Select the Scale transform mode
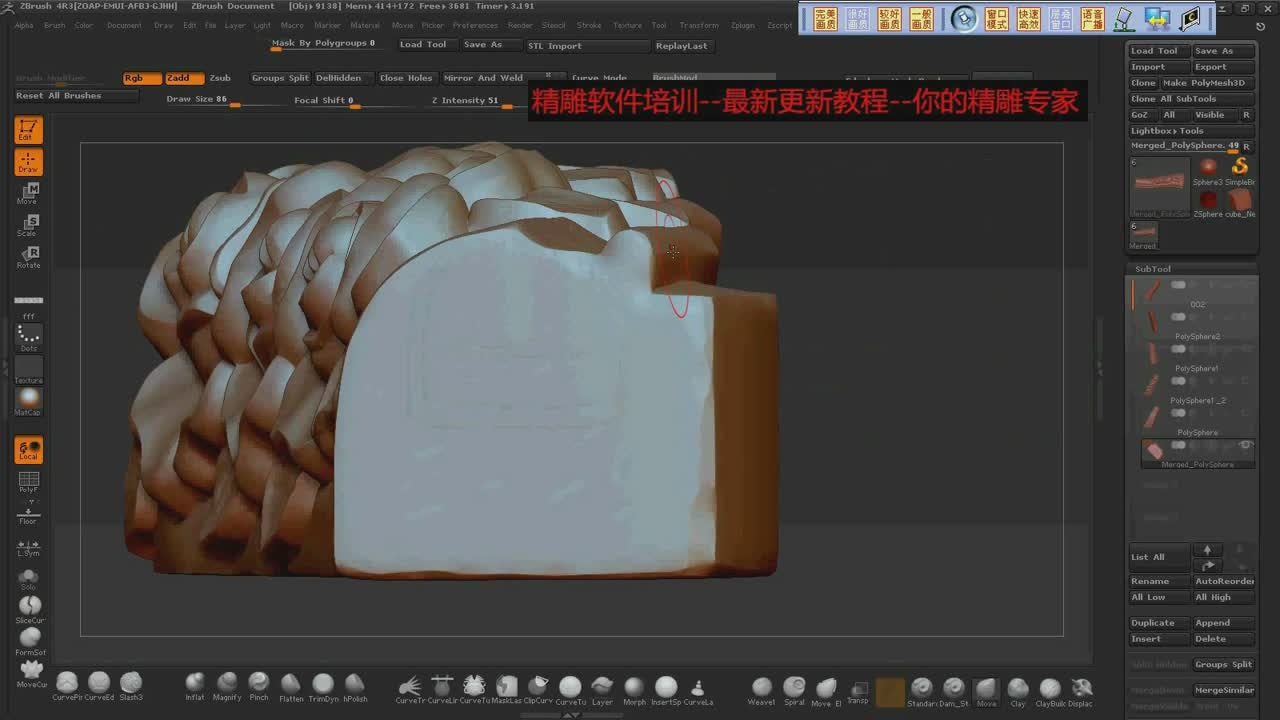 28,226
